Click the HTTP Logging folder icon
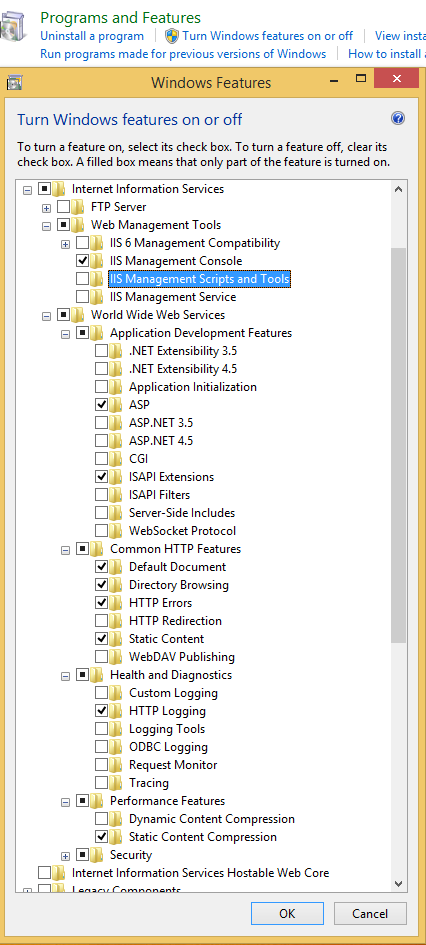The image size is (426, 945). tap(116, 711)
